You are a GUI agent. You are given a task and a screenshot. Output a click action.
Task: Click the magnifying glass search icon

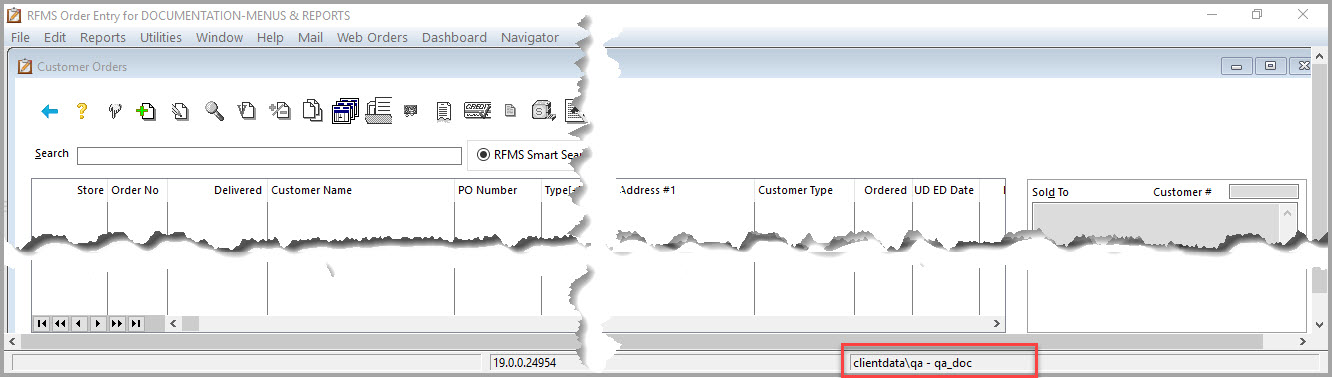pos(214,111)
